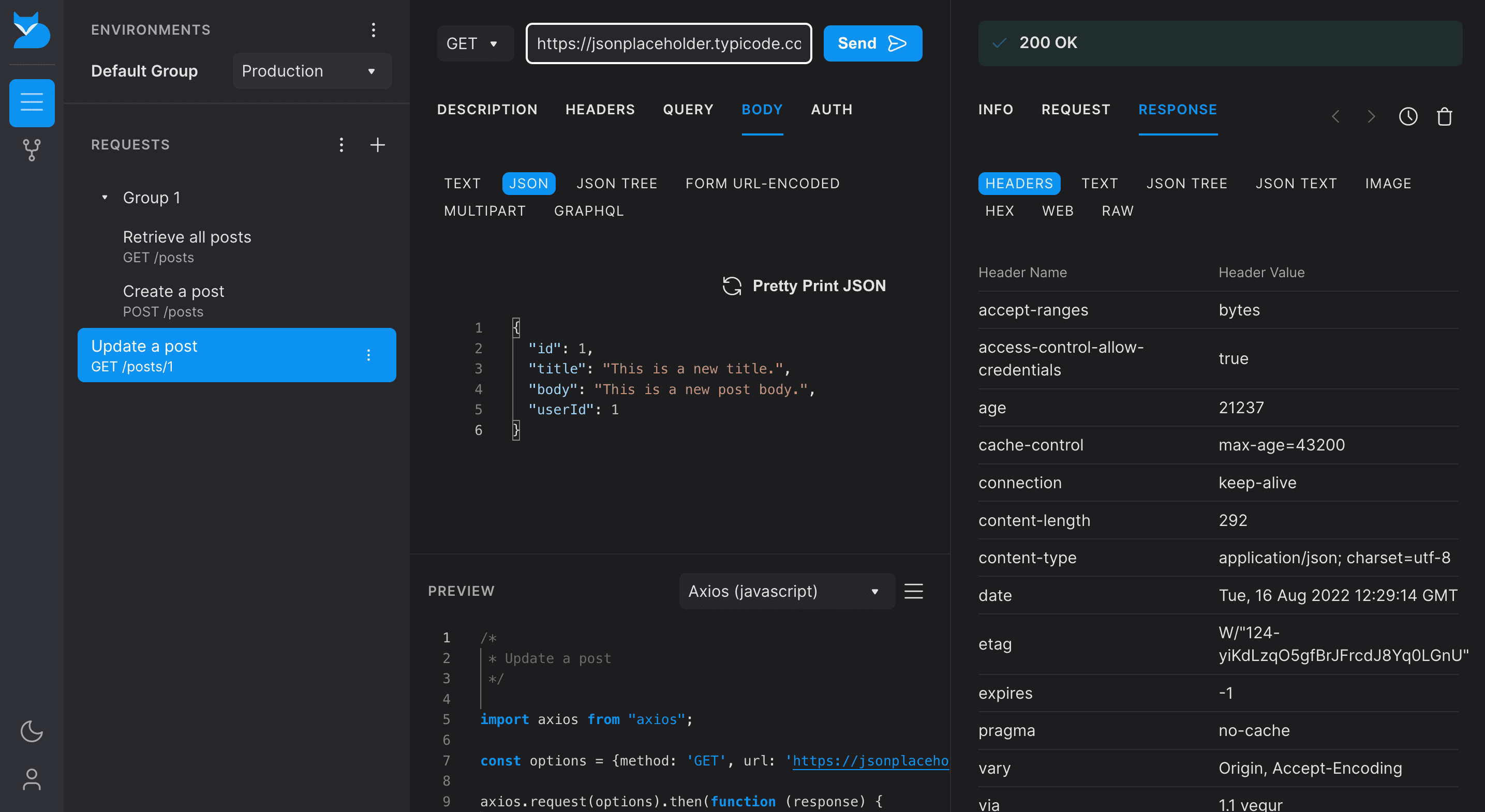Go to previous response arrow
This screenshot has height=812, width=1485.
point(1335,117)
